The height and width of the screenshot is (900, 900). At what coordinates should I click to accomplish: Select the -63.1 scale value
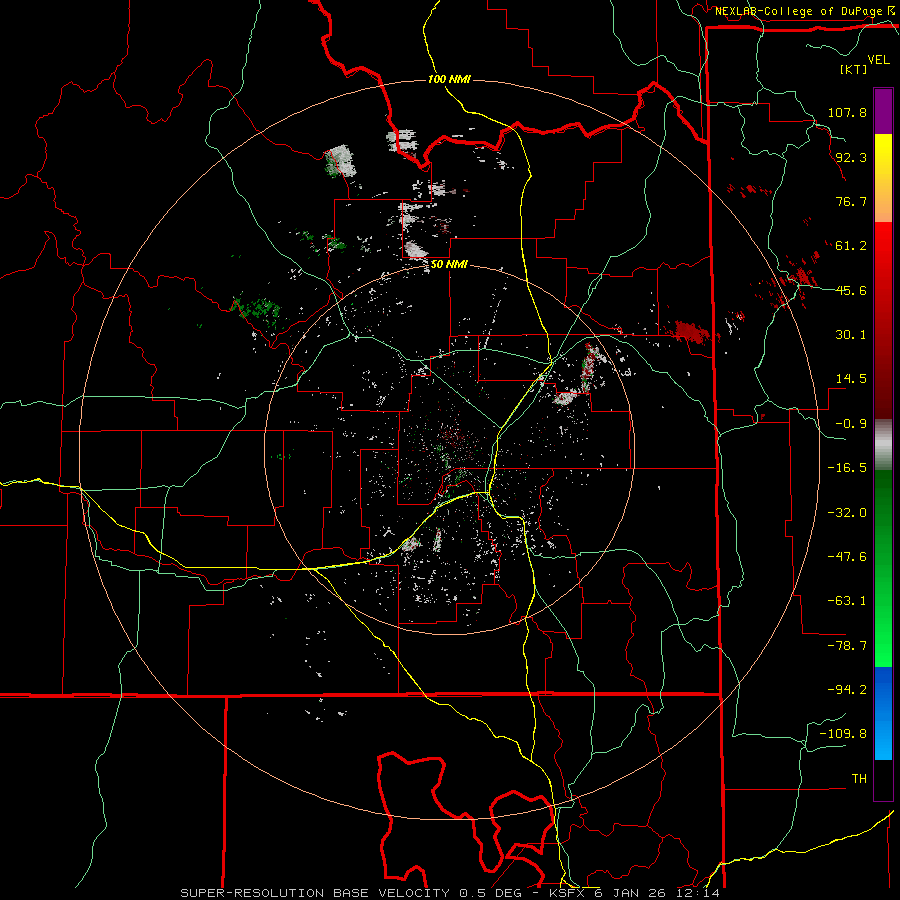coord(847,601)
